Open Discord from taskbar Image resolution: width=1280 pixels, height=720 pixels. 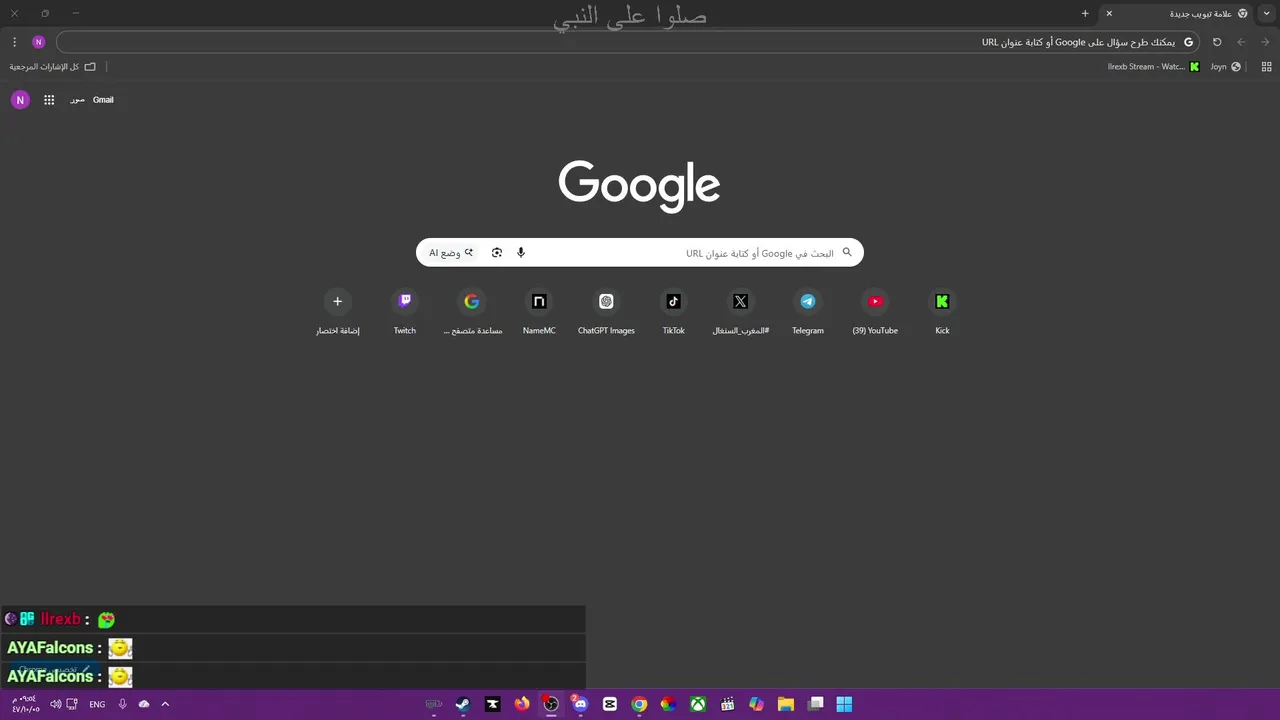coord(580,704)
